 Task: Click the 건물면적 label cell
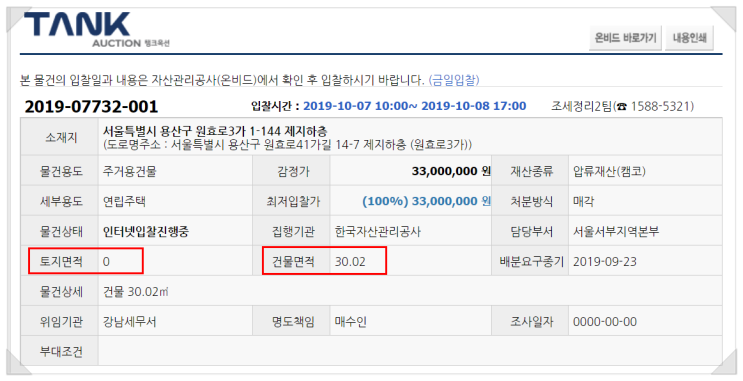coord(291,261)
